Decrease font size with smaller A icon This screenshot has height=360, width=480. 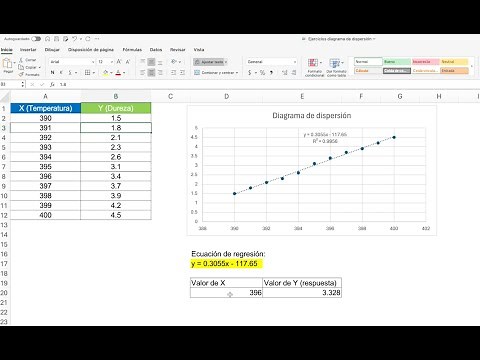pyautogui.click(x=128, y=62)
